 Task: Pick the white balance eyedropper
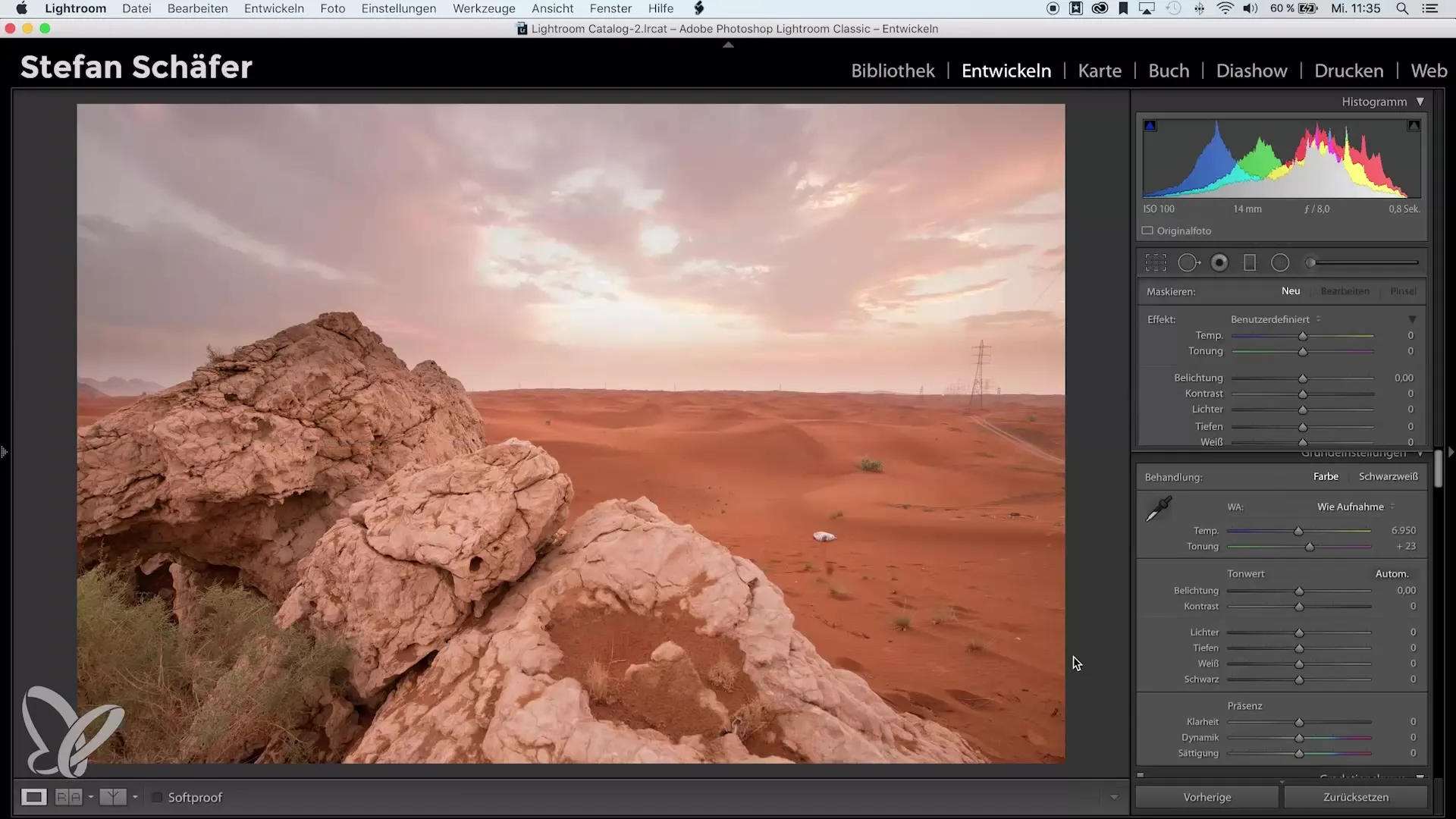click(x=1159, y=509)
